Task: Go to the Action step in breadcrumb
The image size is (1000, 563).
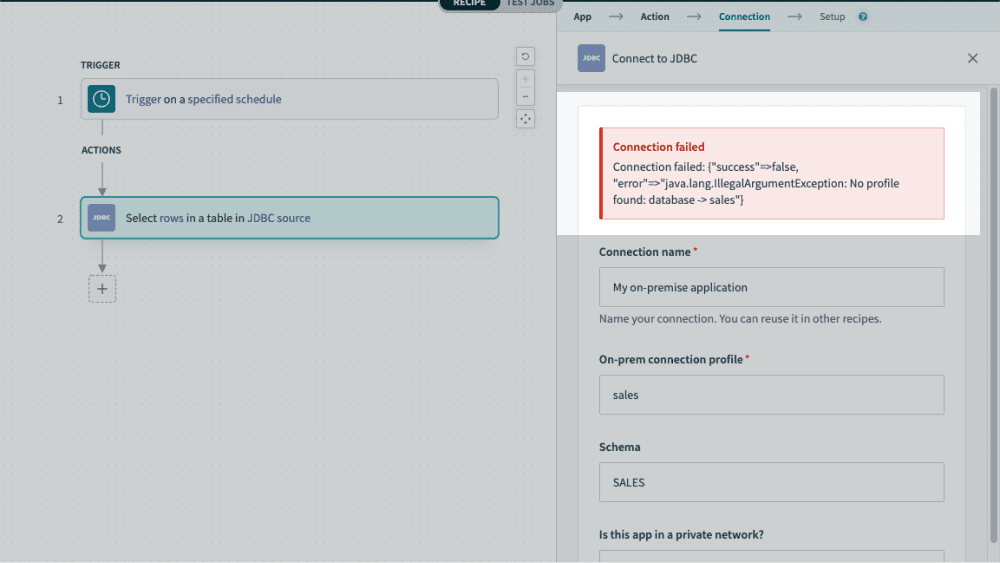Action: point(655,17)
